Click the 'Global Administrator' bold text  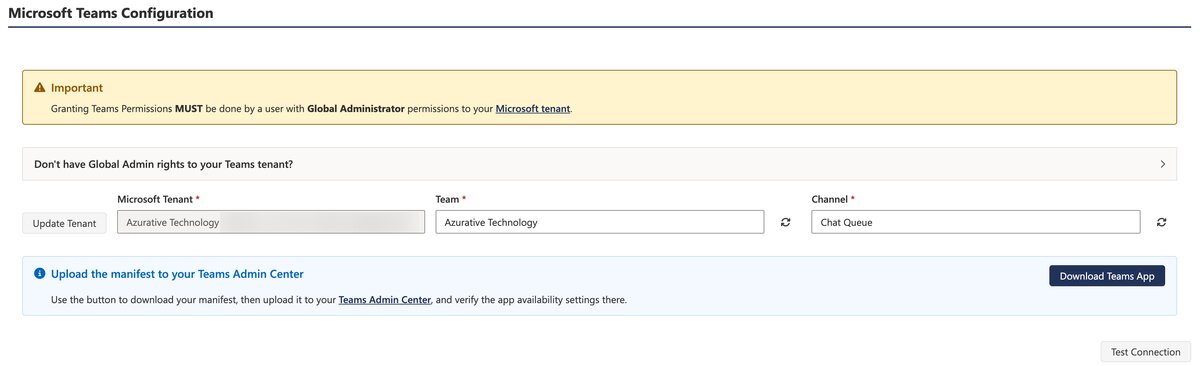(x=356, y=108)
